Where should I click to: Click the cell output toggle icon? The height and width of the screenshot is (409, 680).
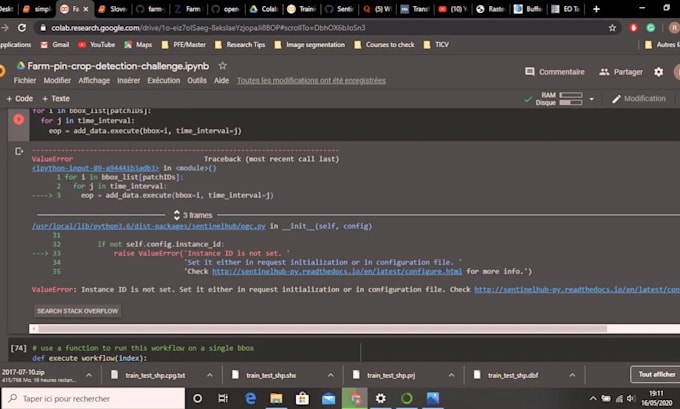pos(18,152)
